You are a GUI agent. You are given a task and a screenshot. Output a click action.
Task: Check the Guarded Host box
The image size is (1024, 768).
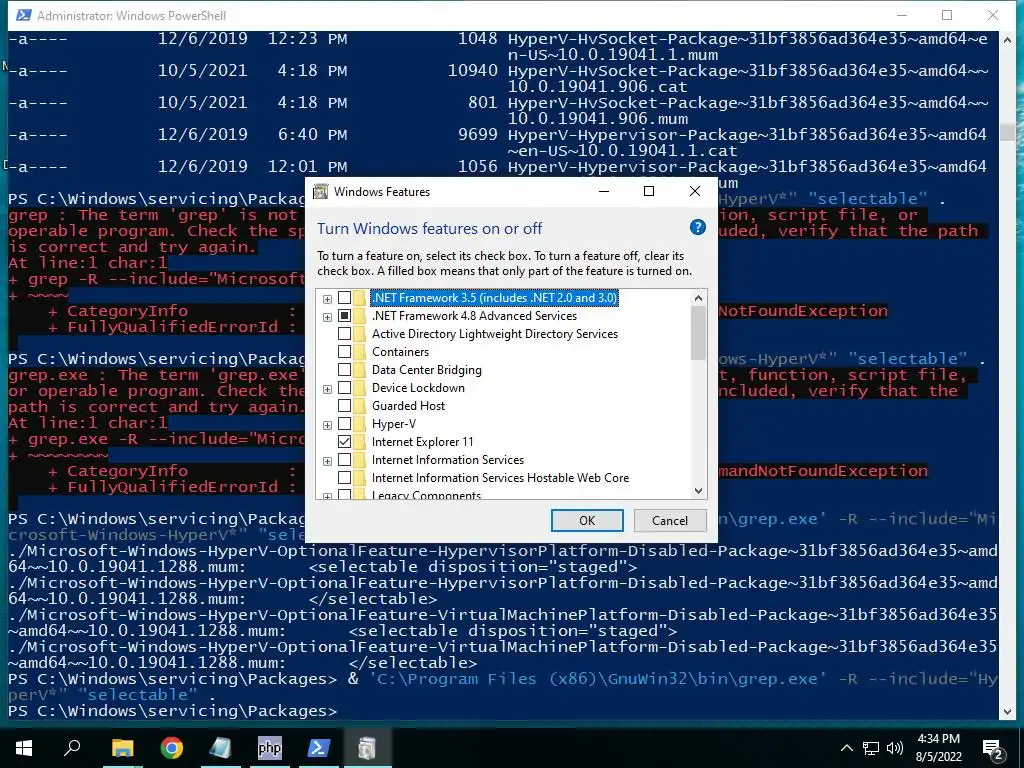point(344,406)
